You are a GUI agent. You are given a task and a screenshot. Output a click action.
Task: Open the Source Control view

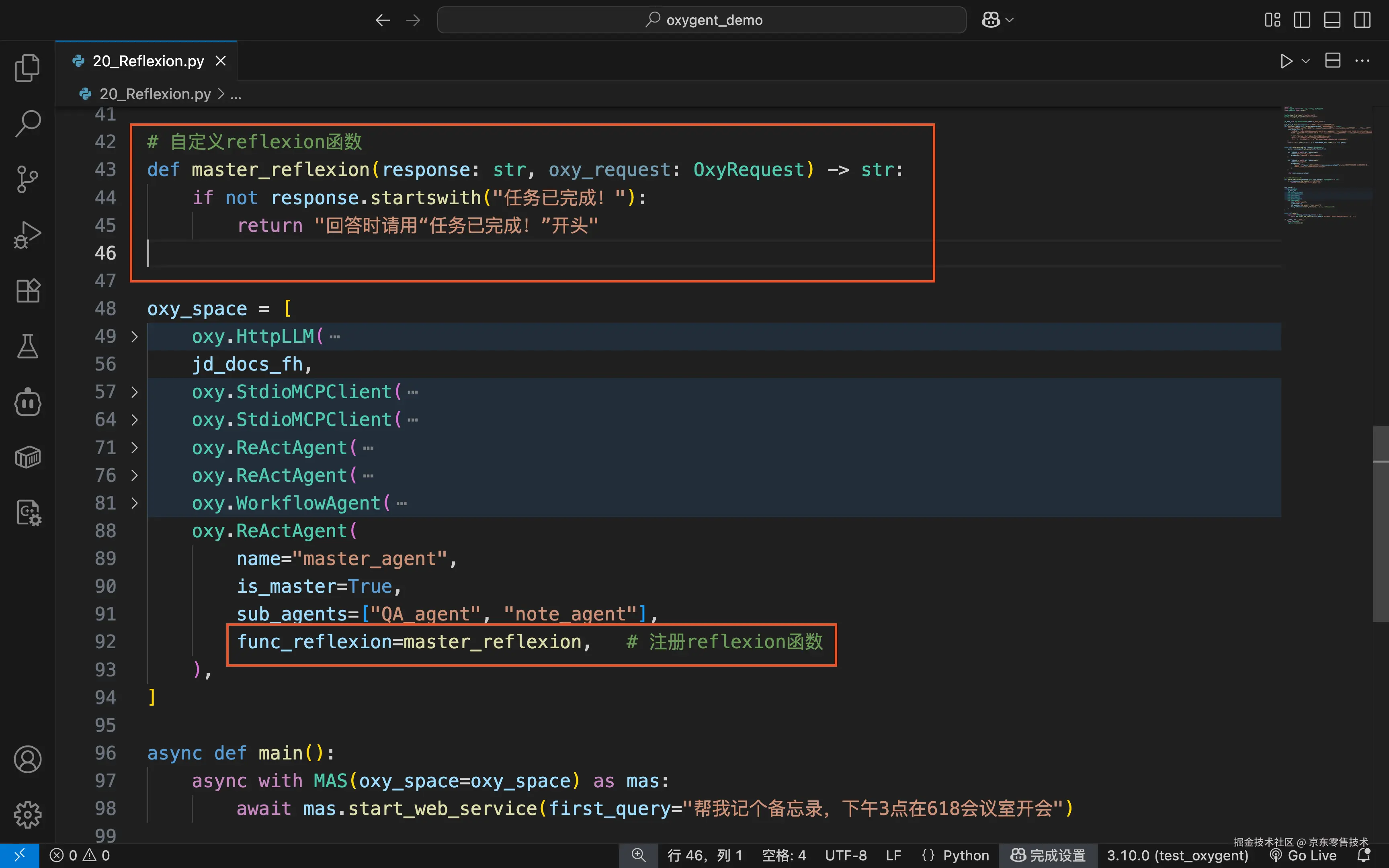27,179
